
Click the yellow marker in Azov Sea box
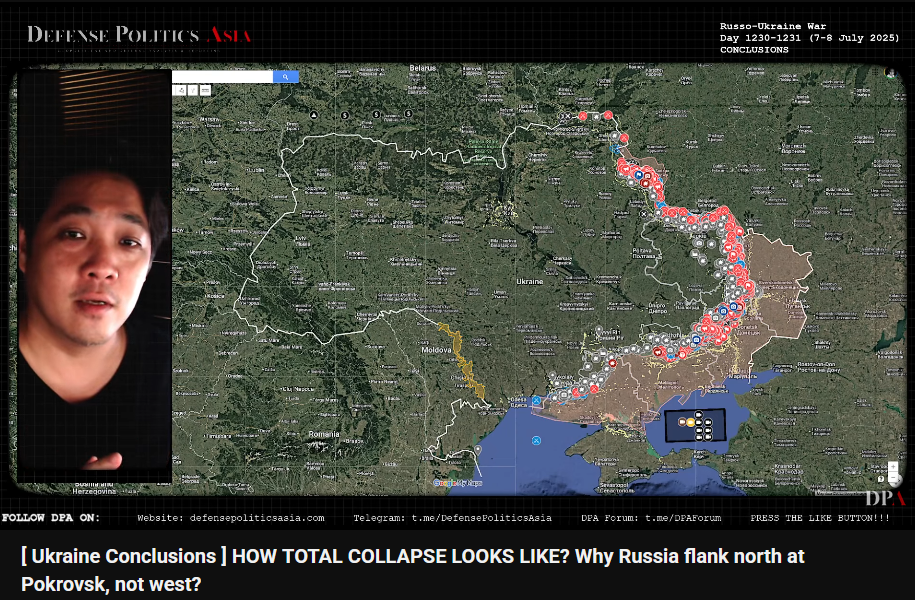point(691,423)
